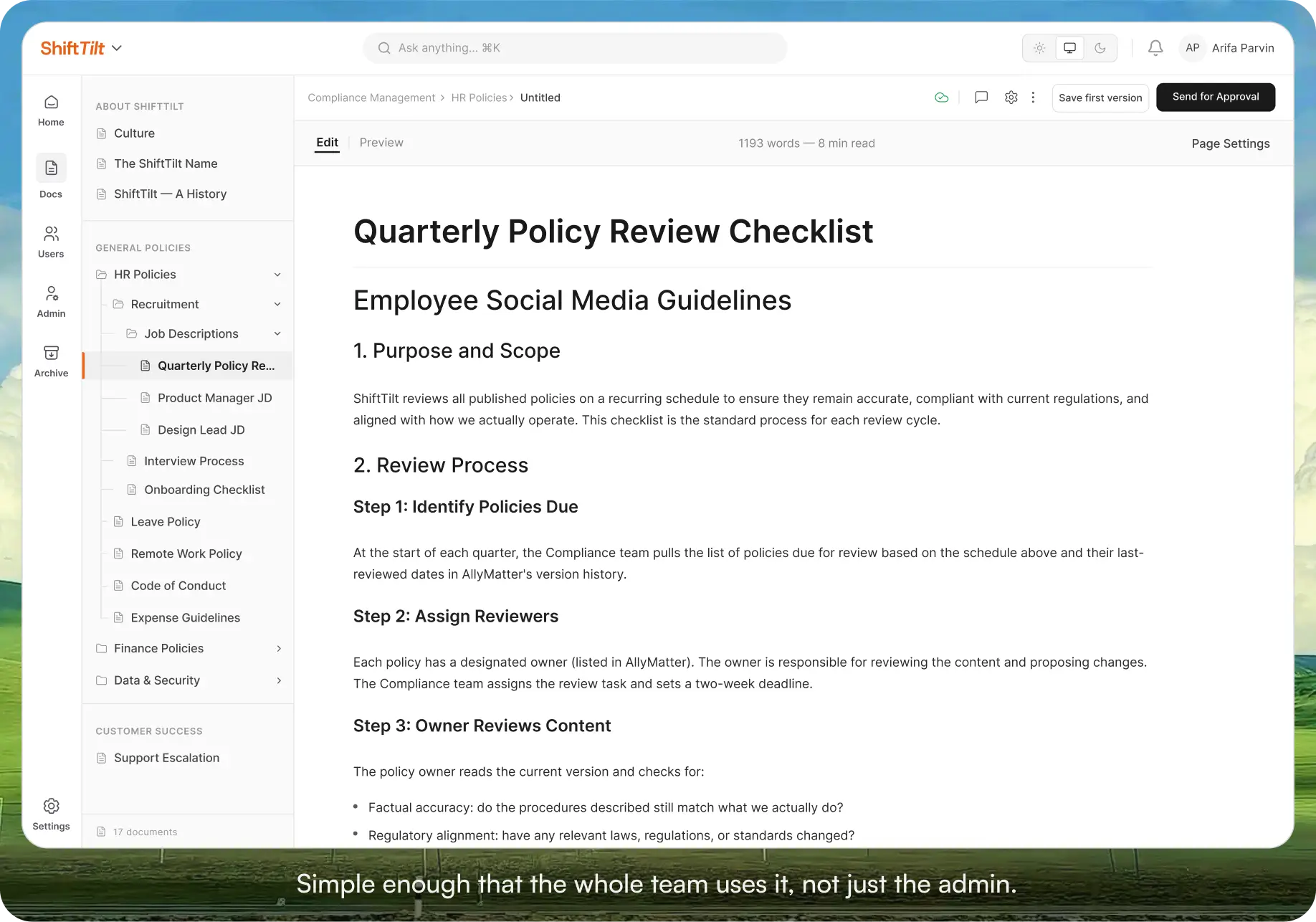The image size is (1316, 922).
Task: Open the Docs section icon
Action: tap(51, 168)
